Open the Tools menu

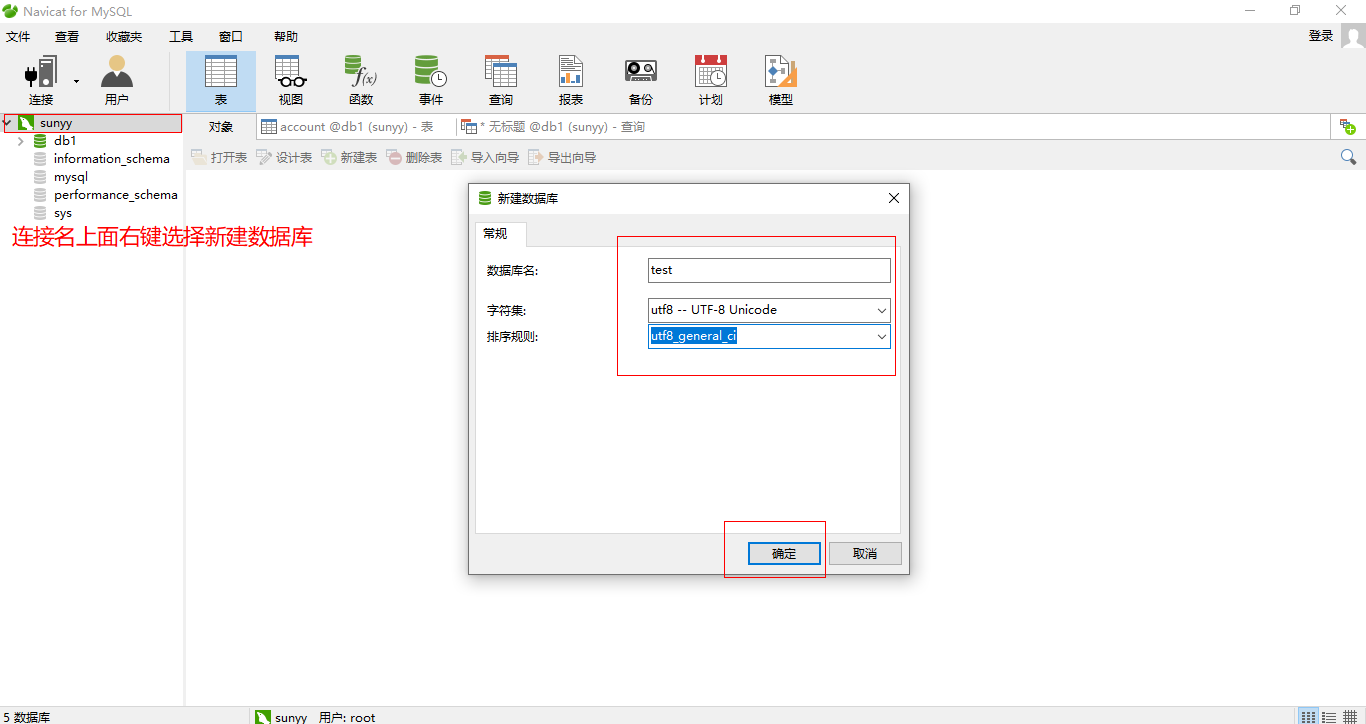point(181,37)
